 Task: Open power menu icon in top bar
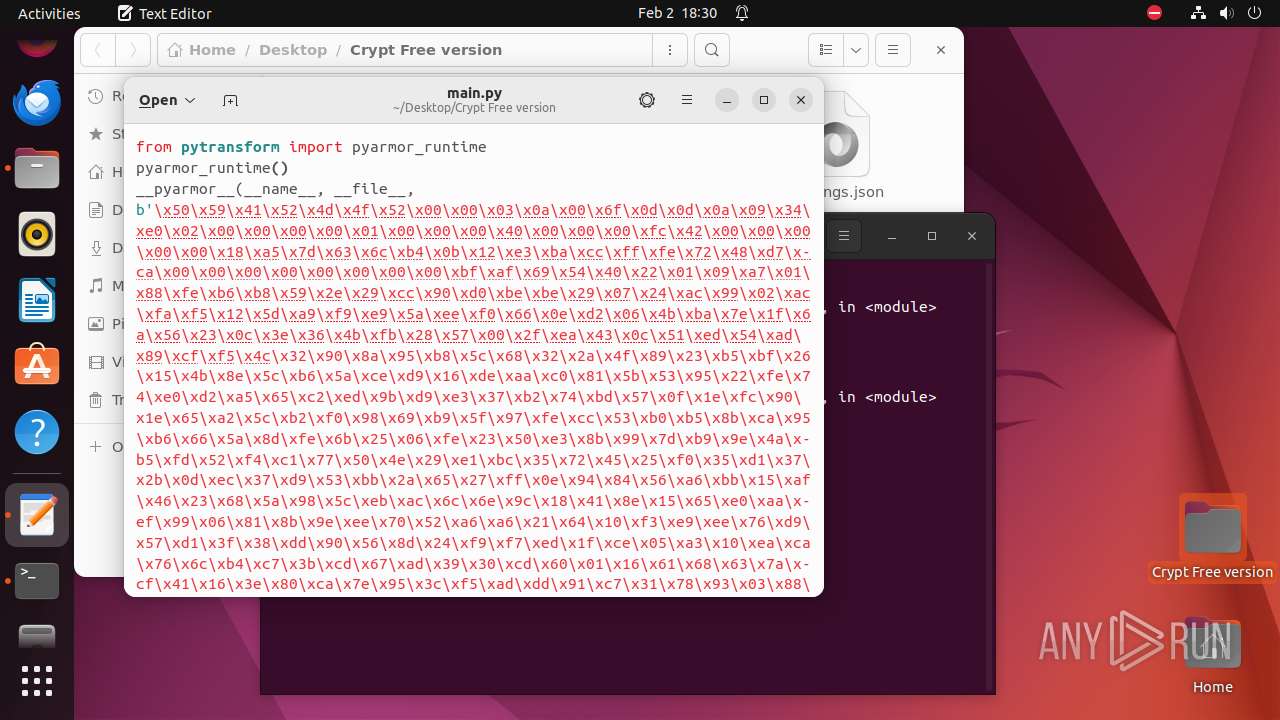click(1254, 13)
